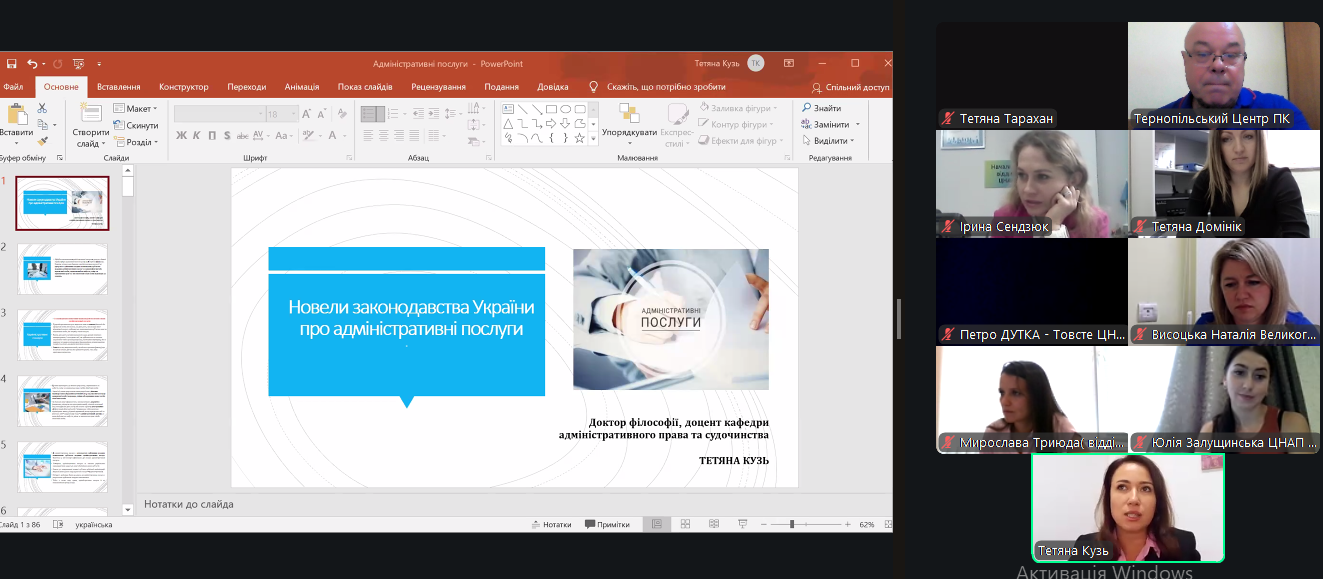Click the Спільний доступ share button
1323x579 pixels.
click(850, 87)
